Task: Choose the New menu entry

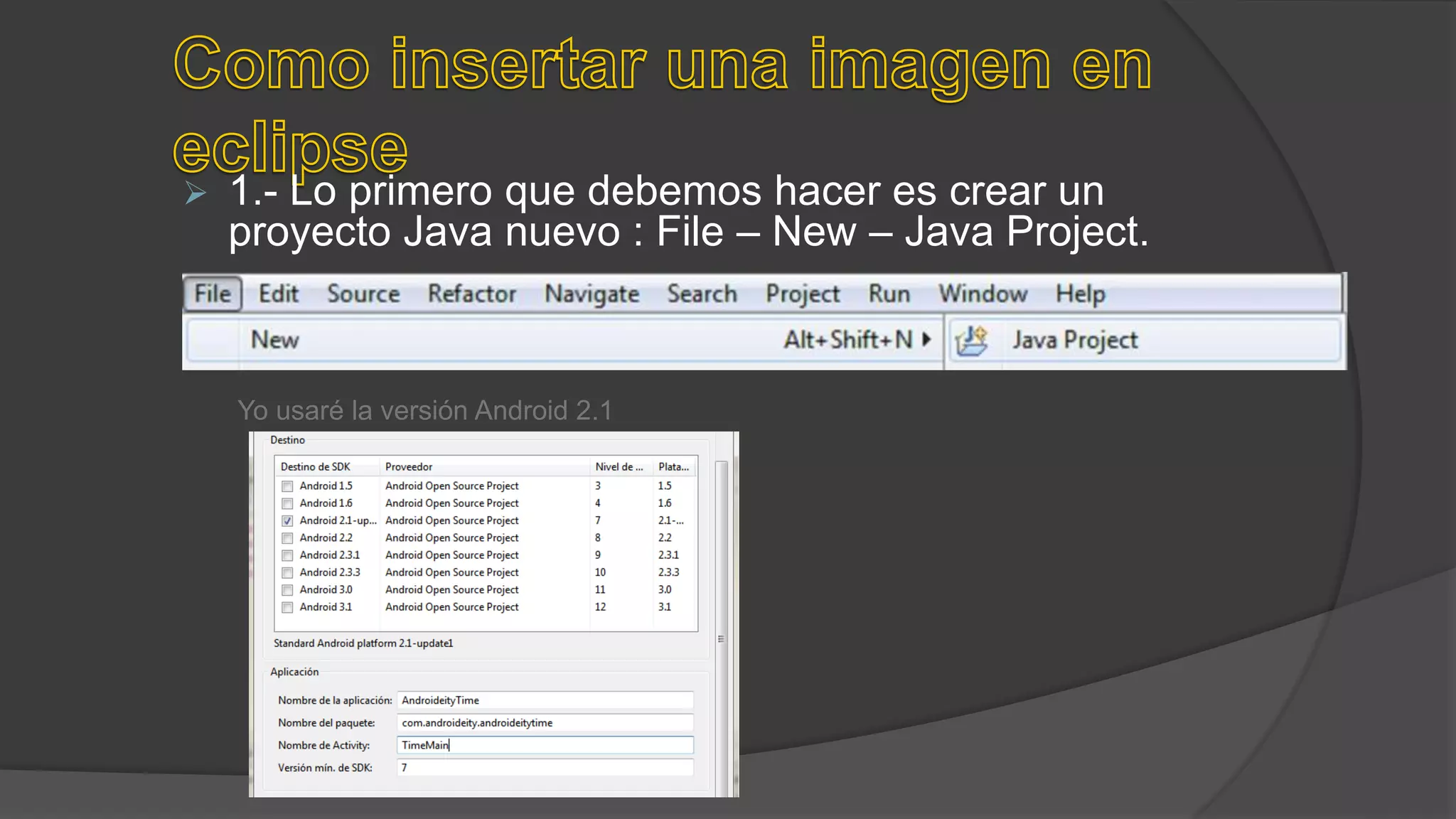Action: [x=564, y=340]
